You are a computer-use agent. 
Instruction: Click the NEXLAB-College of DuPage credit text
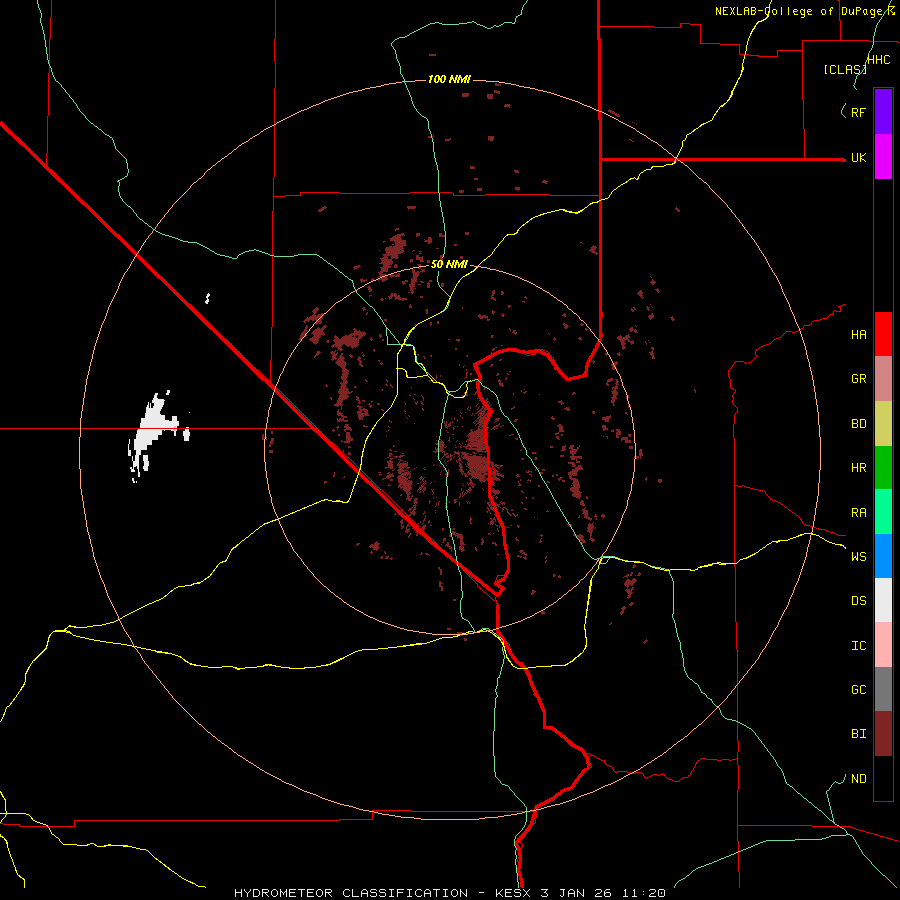tap(804, 11)
